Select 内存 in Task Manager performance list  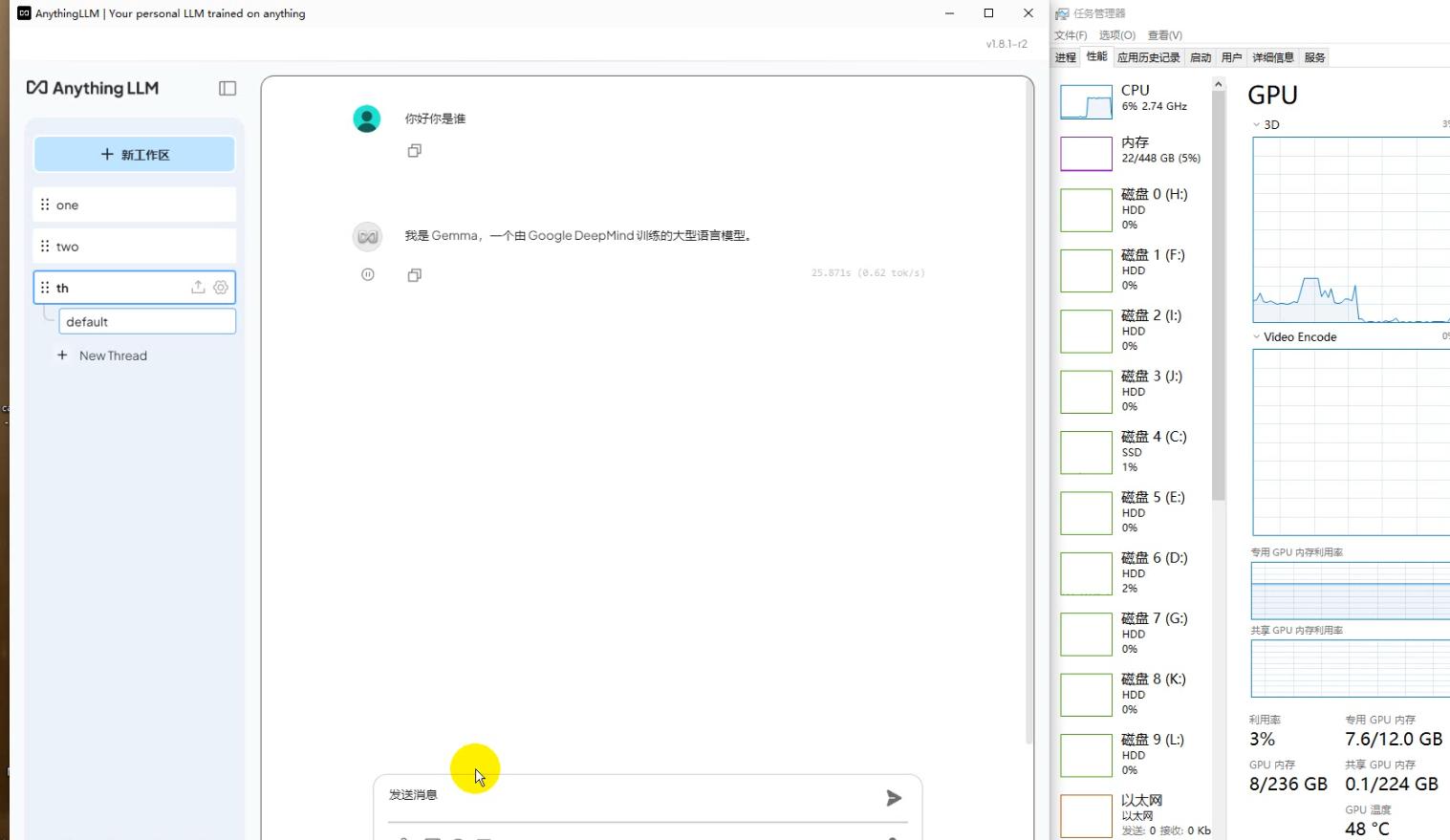1133,152
